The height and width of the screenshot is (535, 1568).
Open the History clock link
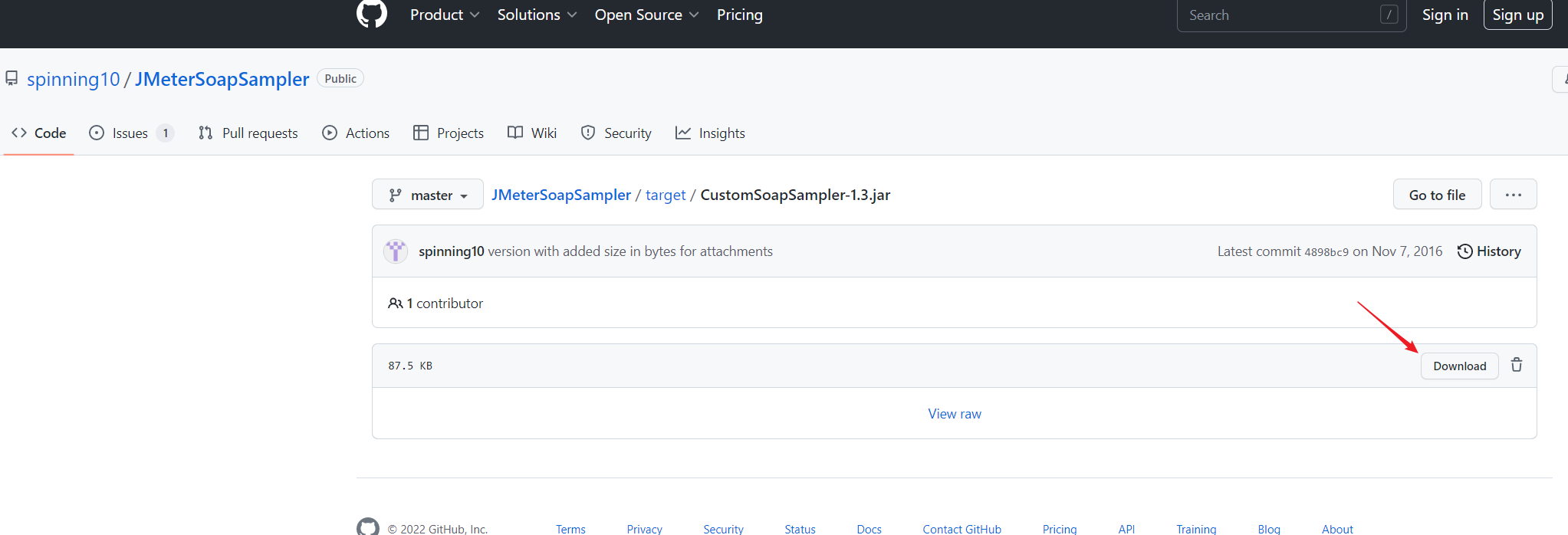[x=1488, y=251]
